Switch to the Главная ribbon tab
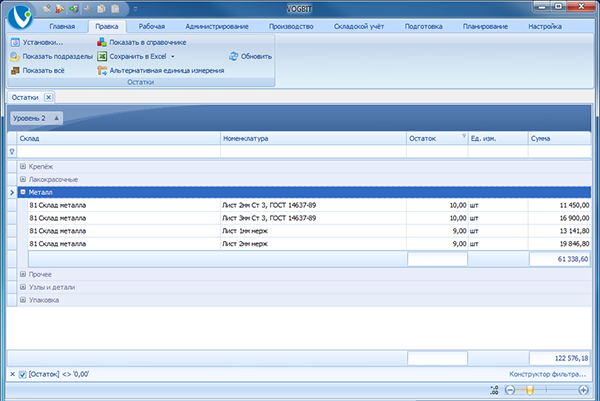Viewport: 600px width, 401px height. point(63,27)
